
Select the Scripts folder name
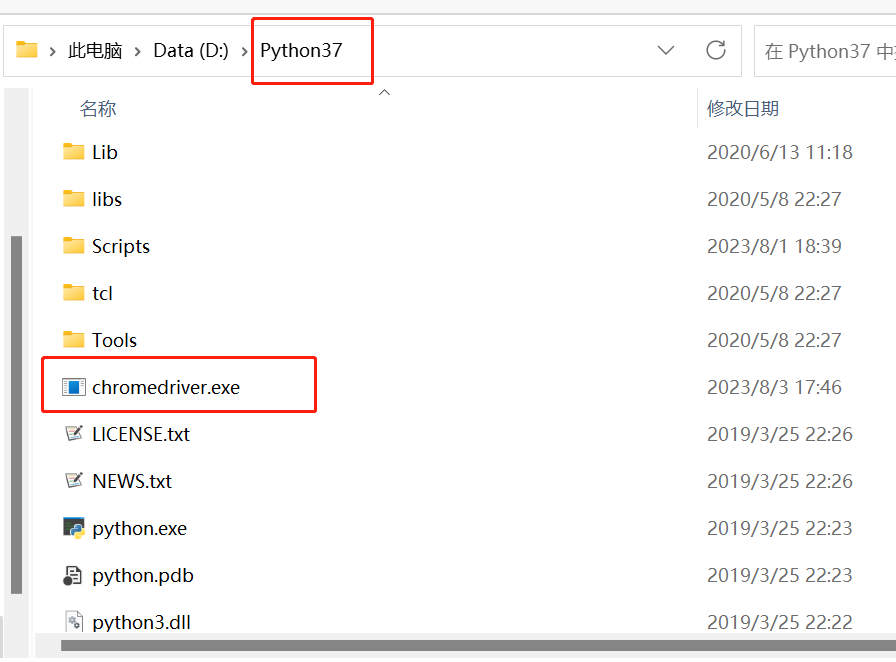pos(121,246)
